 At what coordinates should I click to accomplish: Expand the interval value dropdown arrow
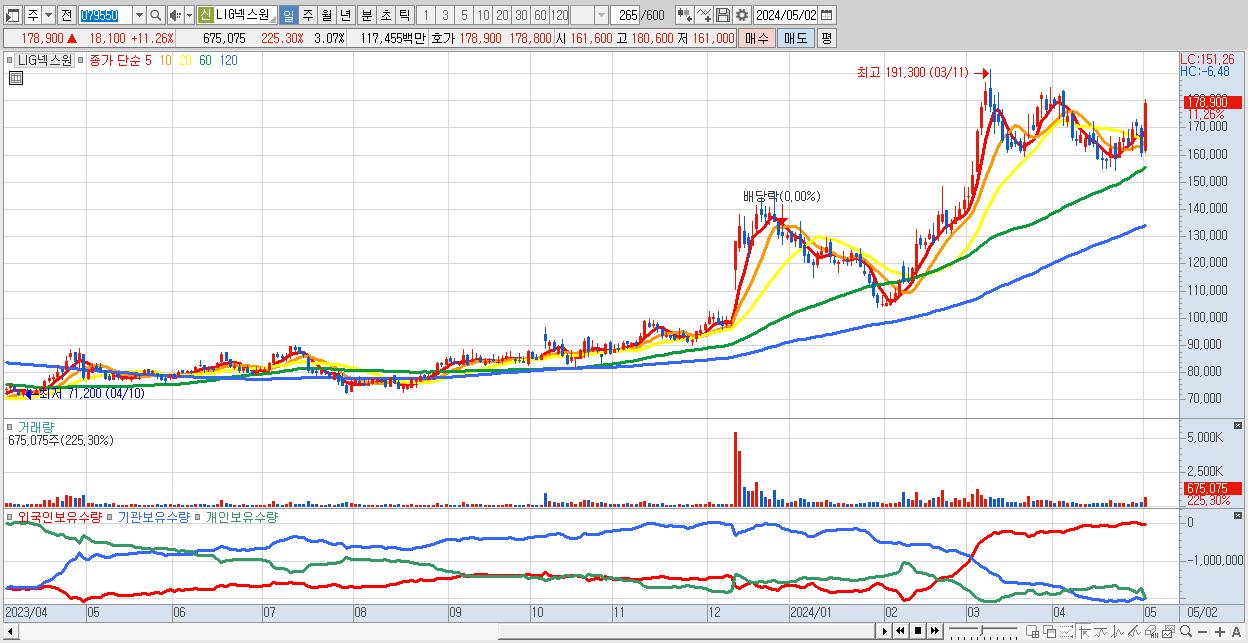tap(602, 15)
